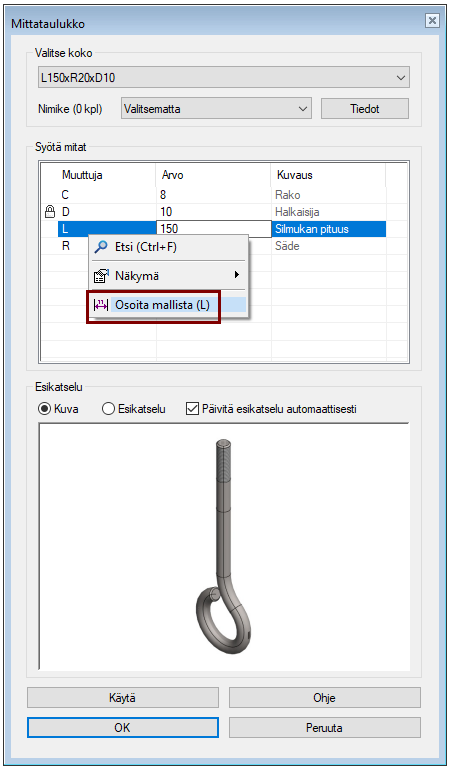Open the Näkymä context menu entry
The height and width of the screenshot is (768, 449).
coord(168,276)
